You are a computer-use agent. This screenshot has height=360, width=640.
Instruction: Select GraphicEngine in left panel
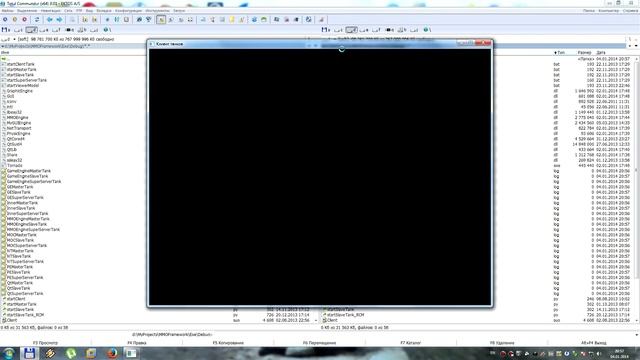[x=20, y=91]
